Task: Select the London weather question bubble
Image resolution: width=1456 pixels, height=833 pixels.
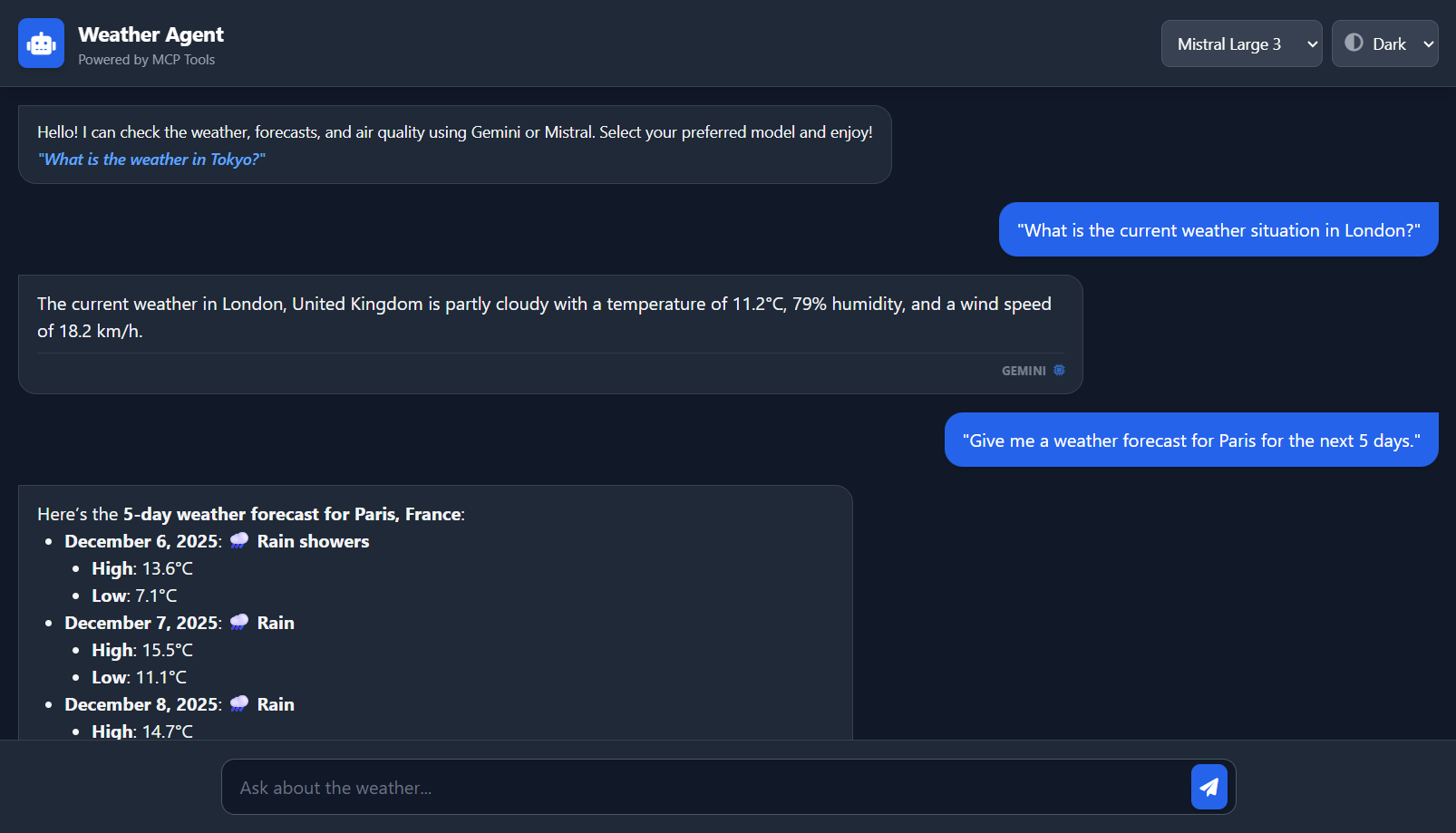Action: click(1218, 229)
